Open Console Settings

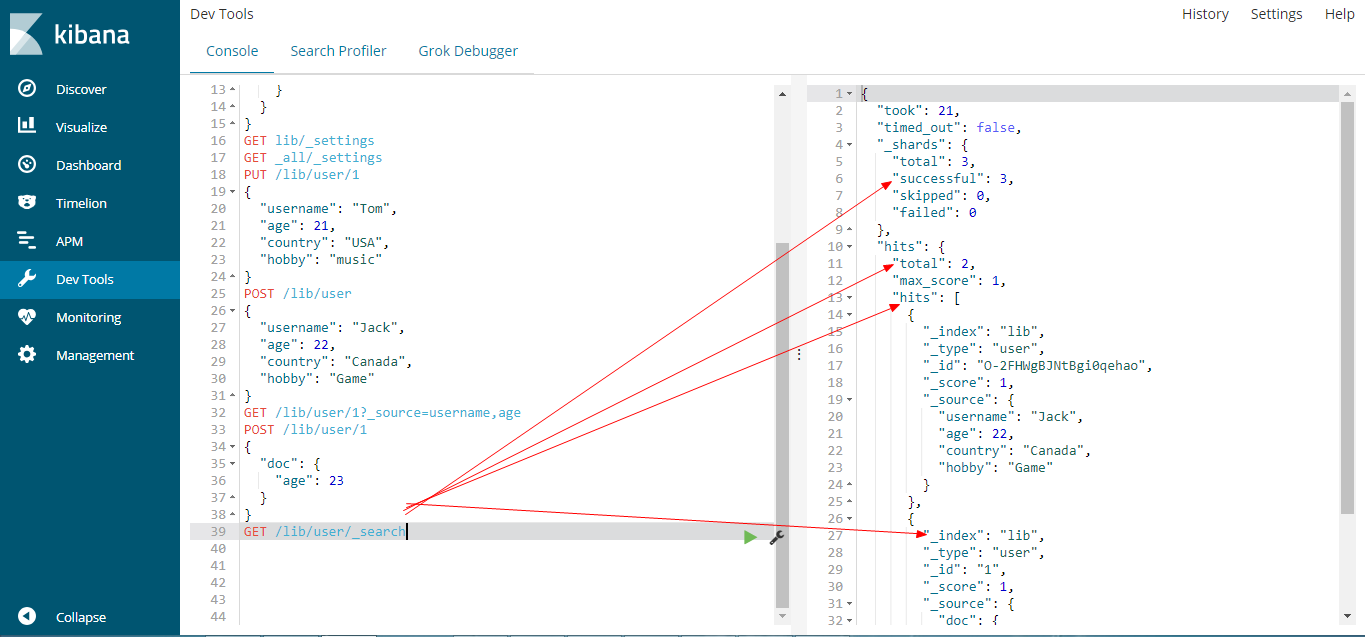click(x=1276, y=14)
